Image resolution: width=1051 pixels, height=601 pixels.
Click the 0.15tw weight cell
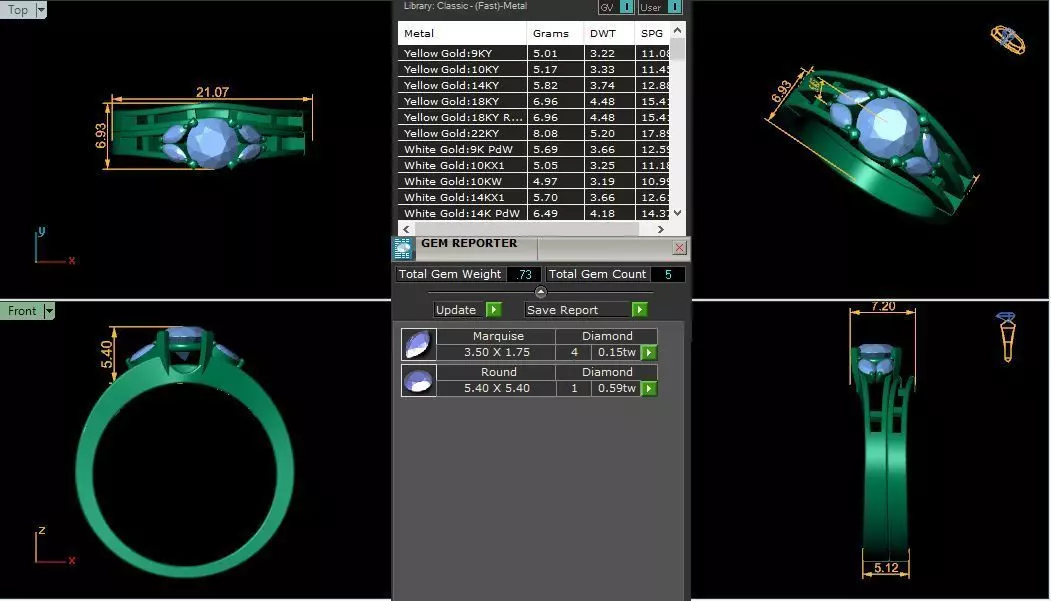(x=616, y=352)
